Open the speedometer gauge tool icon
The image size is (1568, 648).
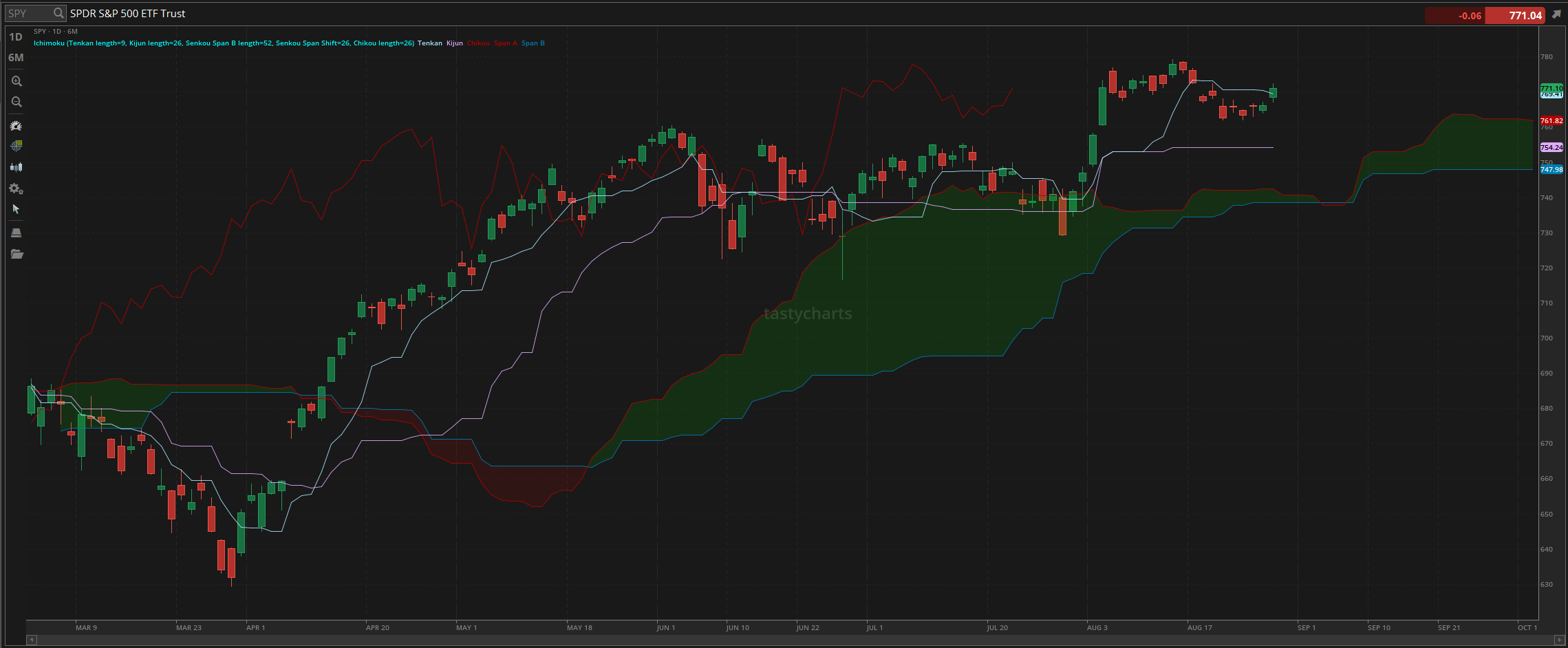pyautogui.click(x=17, y=126)
